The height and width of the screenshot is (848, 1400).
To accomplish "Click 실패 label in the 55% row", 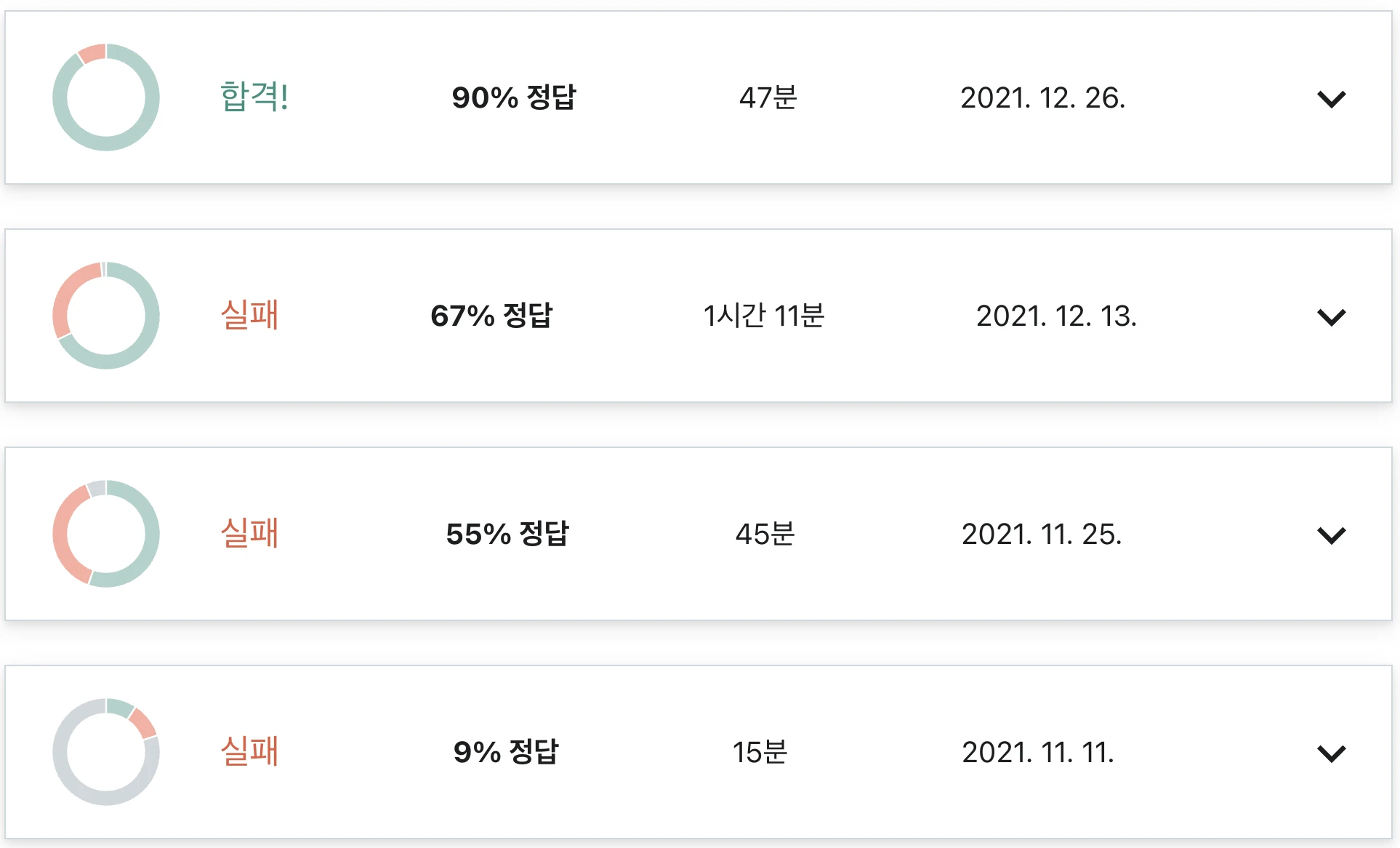I will (249, 533).
